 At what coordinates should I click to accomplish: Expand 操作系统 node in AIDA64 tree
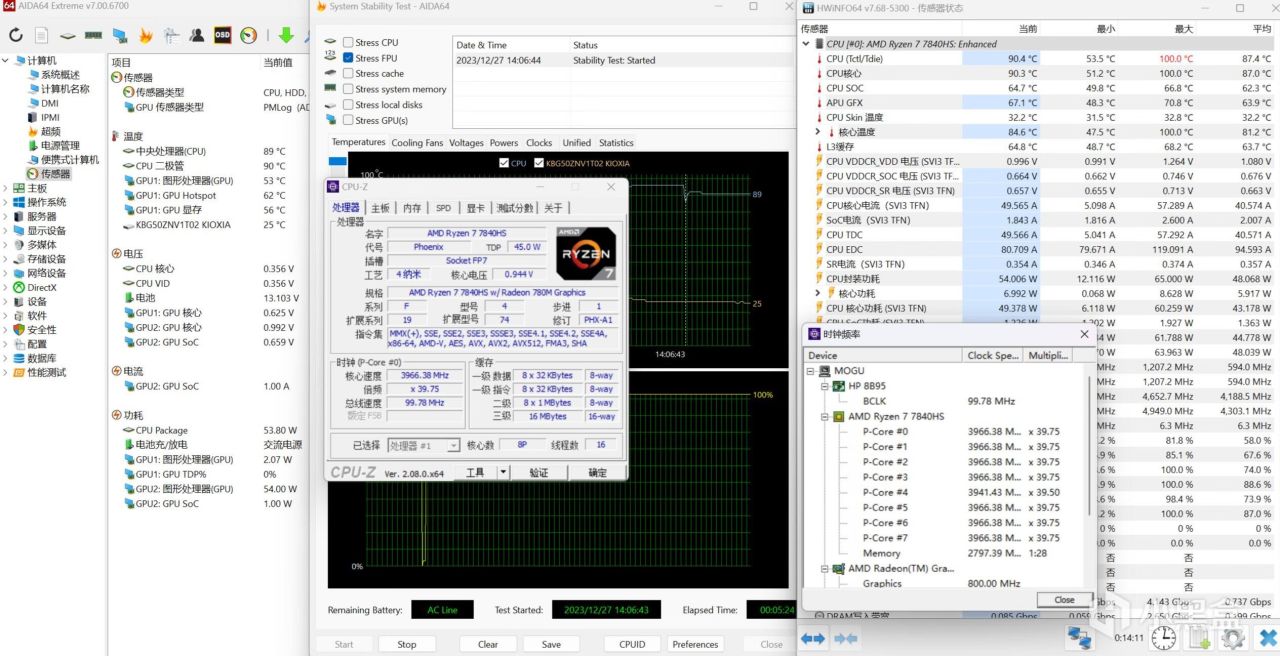tap(7, 202)
